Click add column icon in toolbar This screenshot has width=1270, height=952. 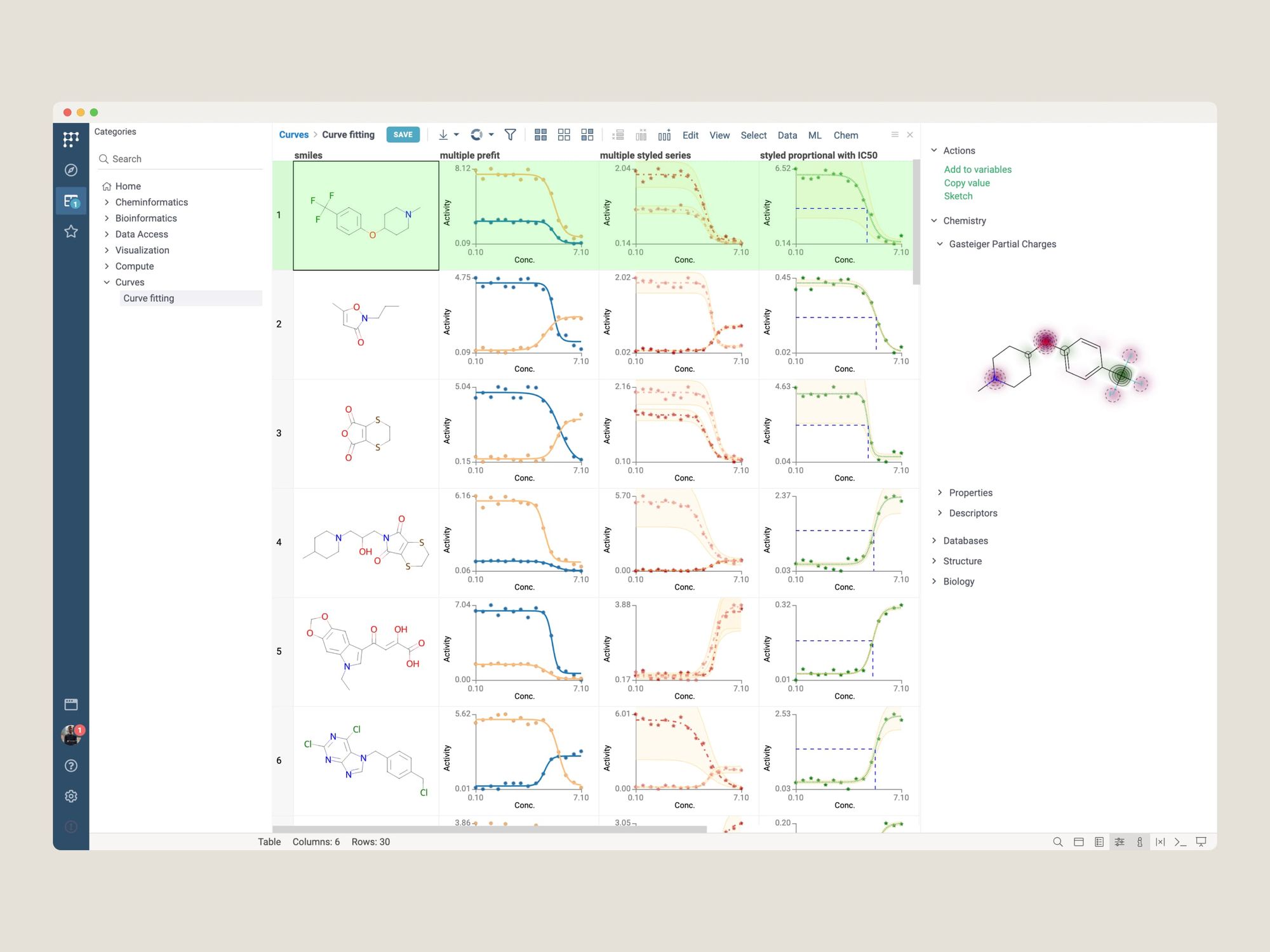[665, 135]
